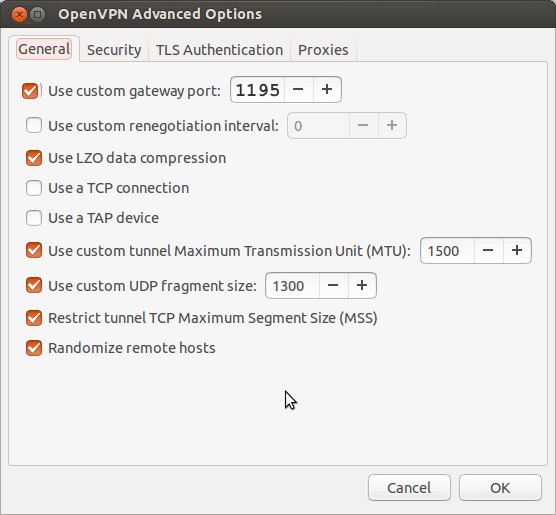Click the MTU field showing 1500

pos(447,251)
